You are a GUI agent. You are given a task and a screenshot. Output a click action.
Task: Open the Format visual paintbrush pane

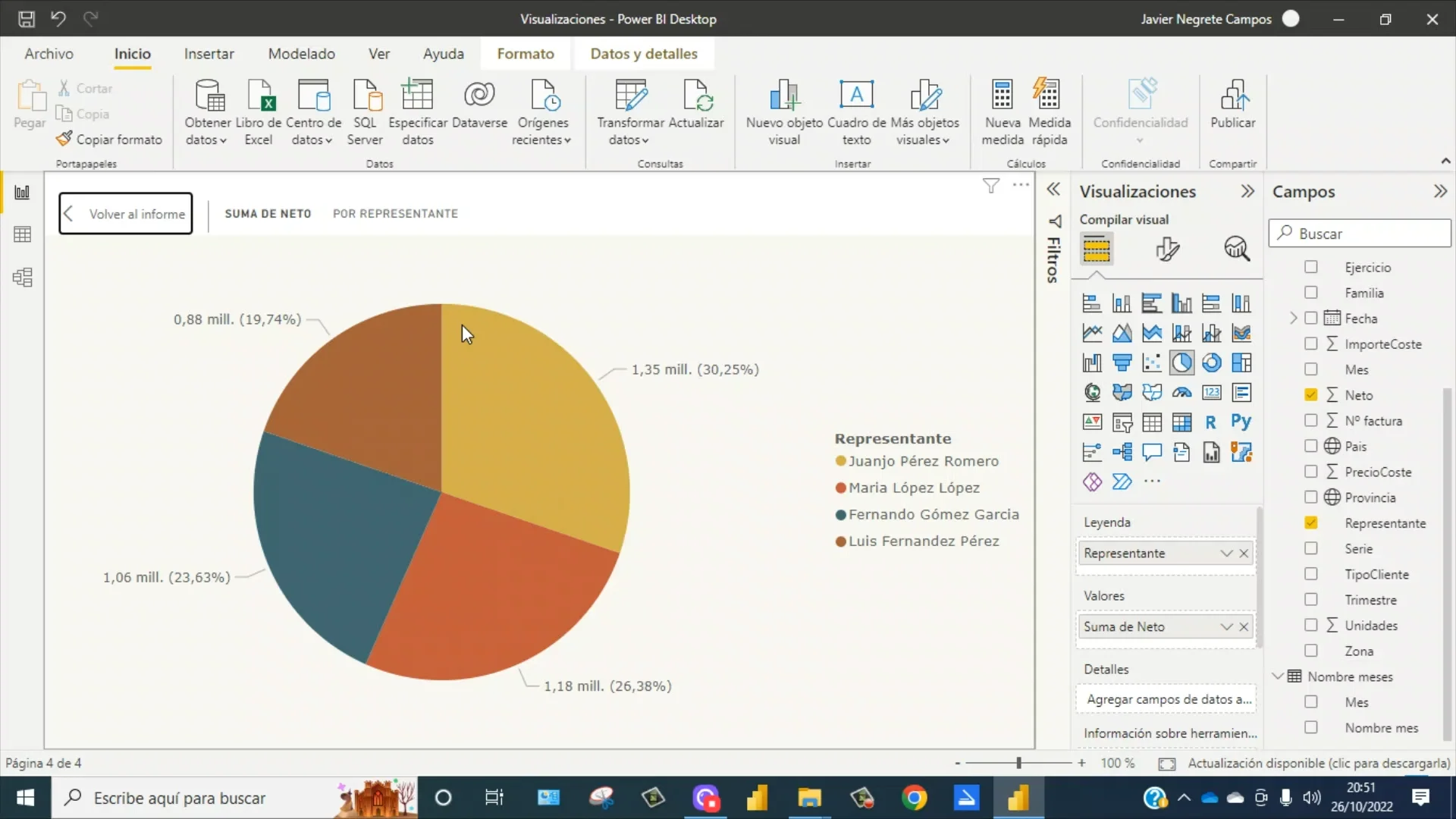click(1167, 249)
